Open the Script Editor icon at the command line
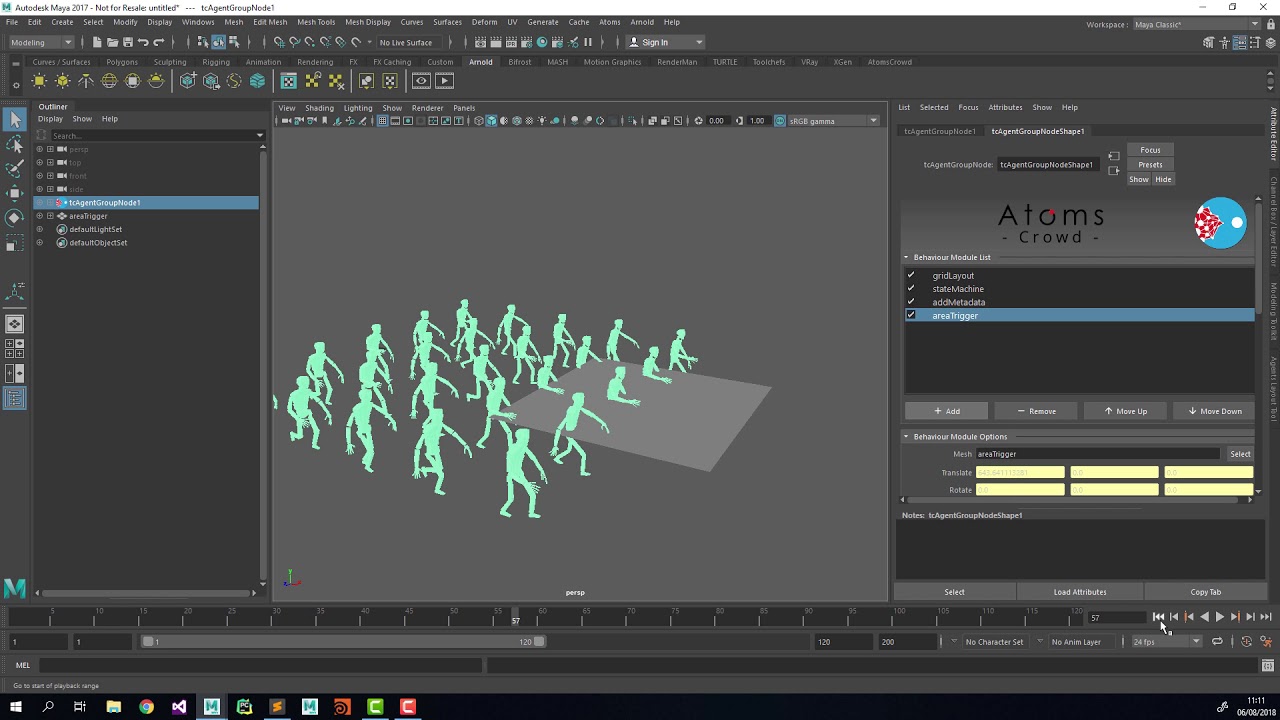The width and height of the screenshot is (1280, 720). click(1268, 665)
